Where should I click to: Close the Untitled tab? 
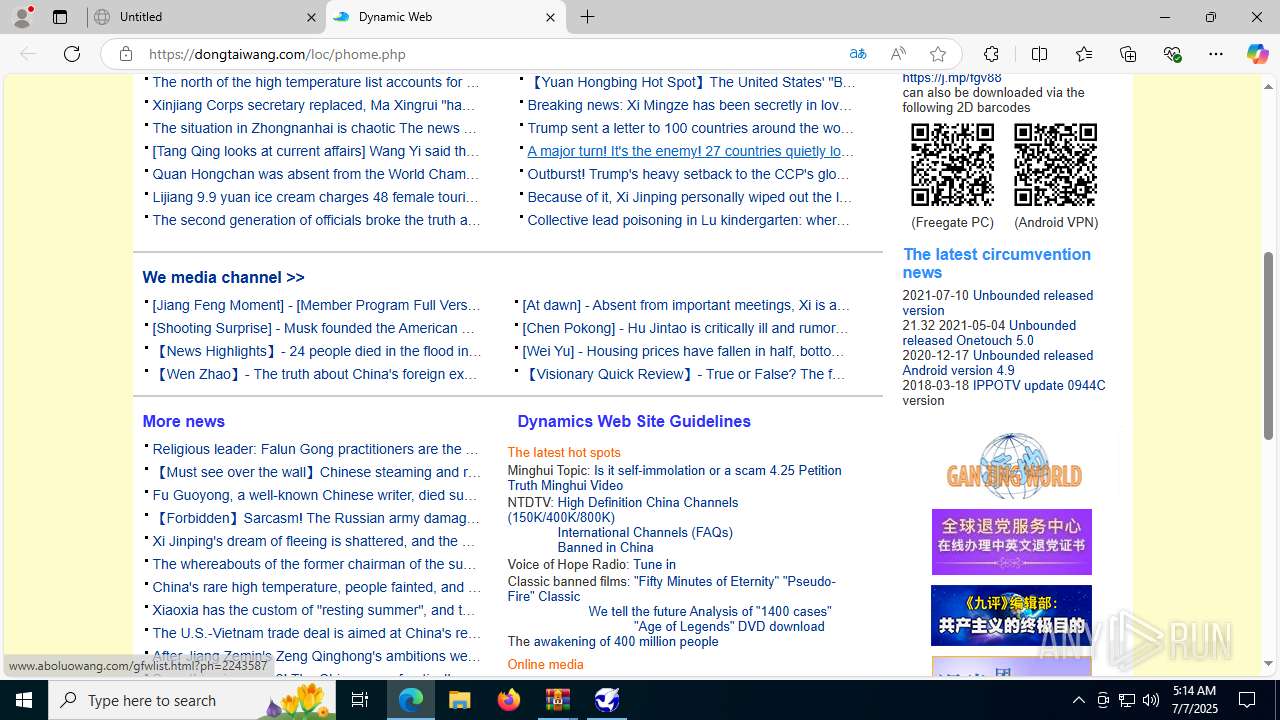(311, 17)
